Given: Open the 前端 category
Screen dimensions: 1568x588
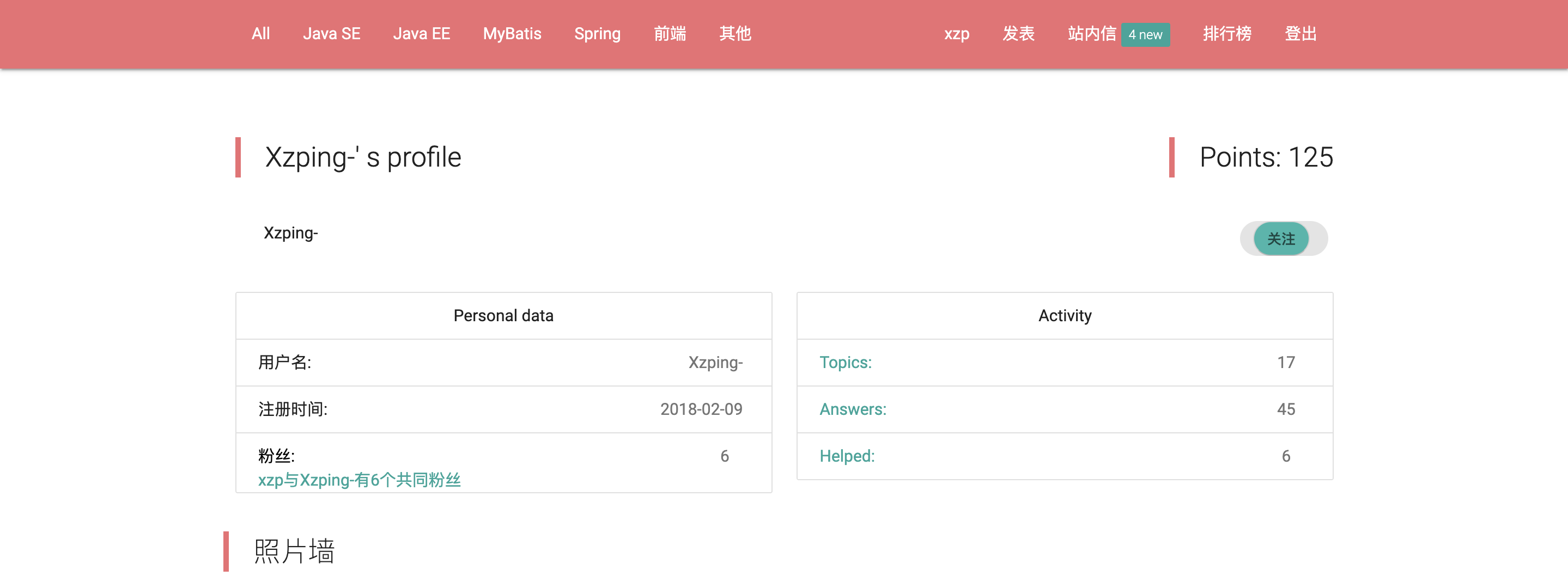Looking at the screenshot, I should click(x=670, y=34).
